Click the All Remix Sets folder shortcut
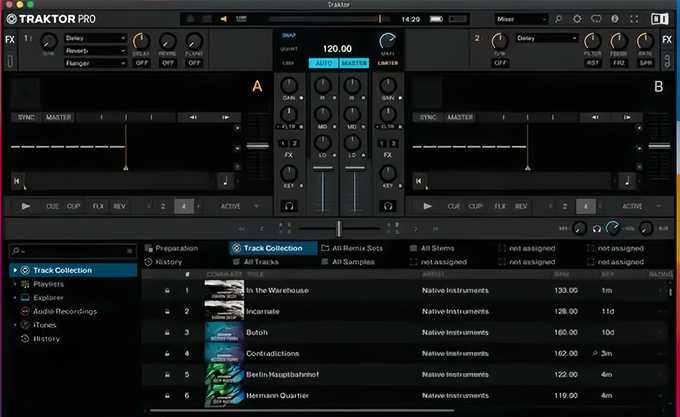This screenshot has width=680, height=417. tap(358, 248)
